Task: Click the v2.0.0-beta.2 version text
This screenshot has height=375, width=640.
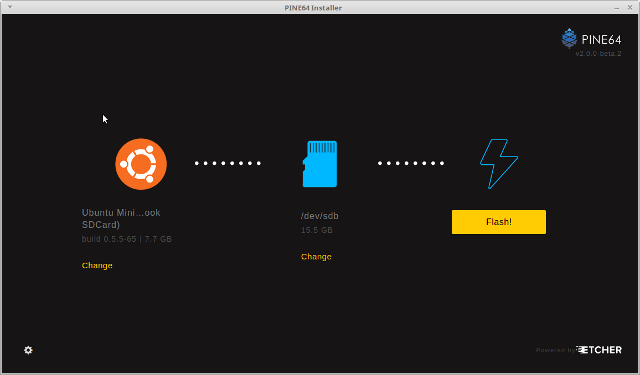Action: tap(598, 53)
